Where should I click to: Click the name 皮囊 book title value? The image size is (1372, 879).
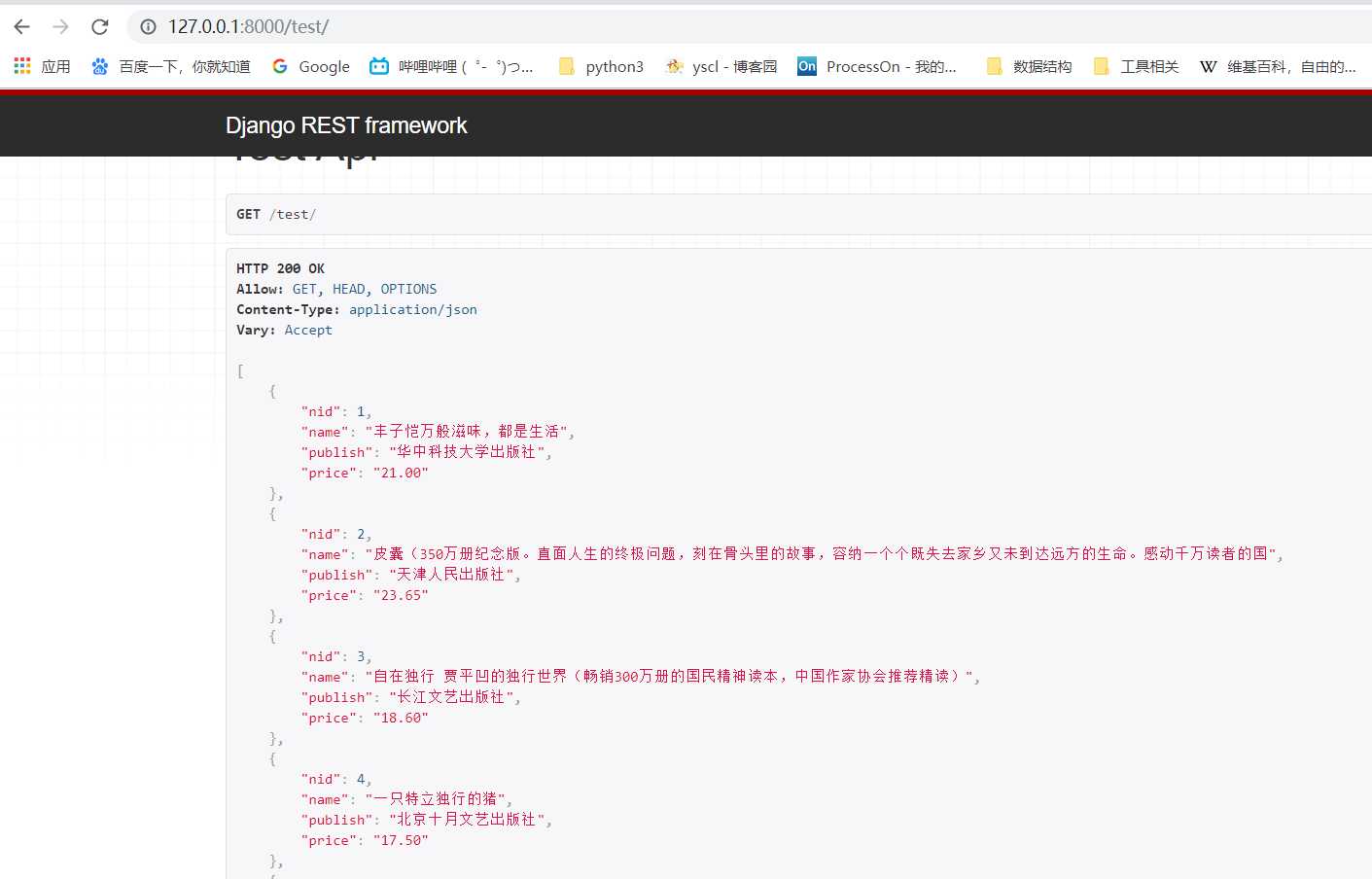coord(821,553)
